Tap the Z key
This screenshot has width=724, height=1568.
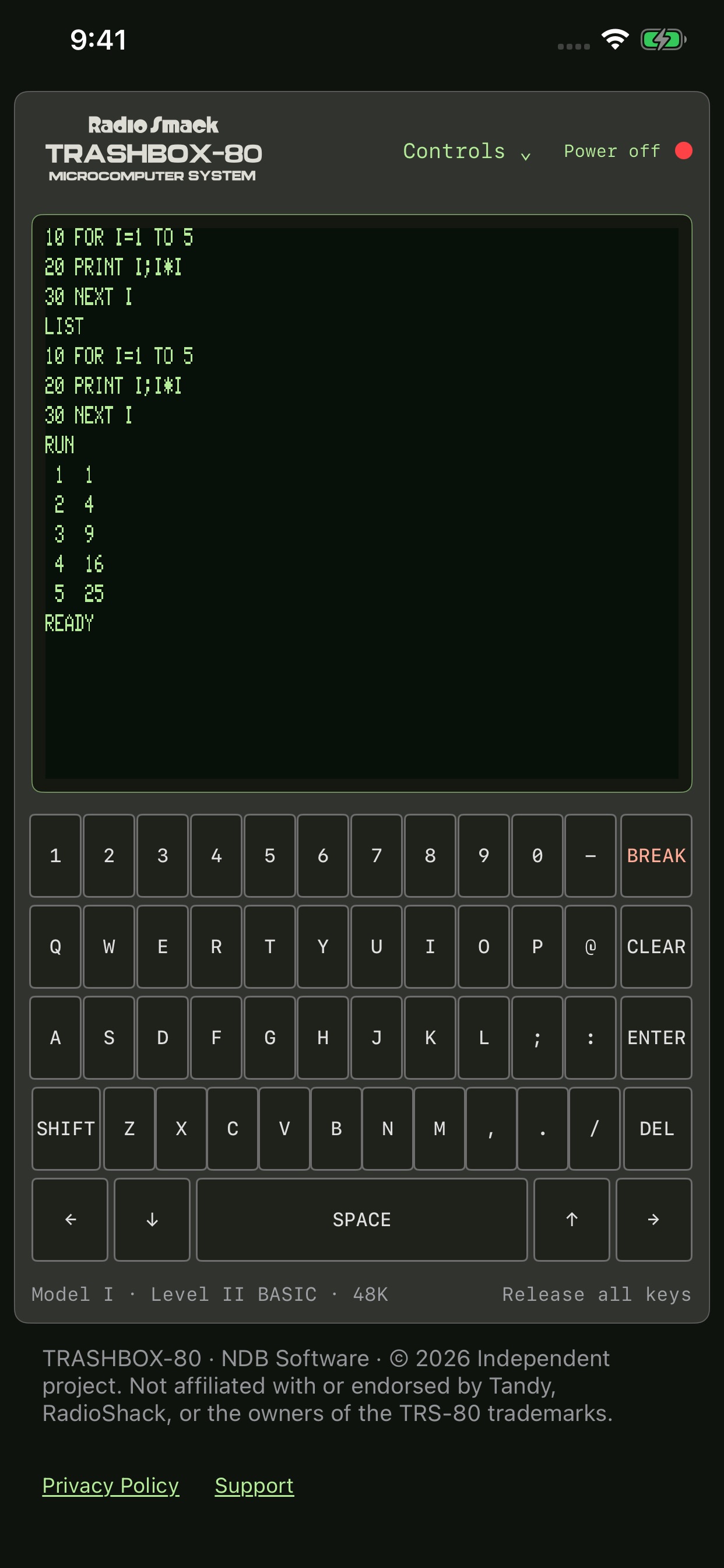point(129,1129)
